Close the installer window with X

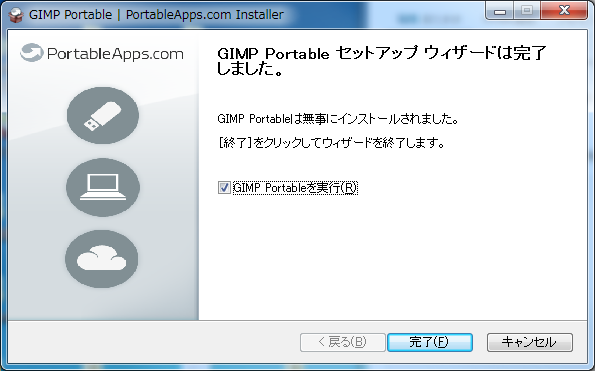[564, 11]
